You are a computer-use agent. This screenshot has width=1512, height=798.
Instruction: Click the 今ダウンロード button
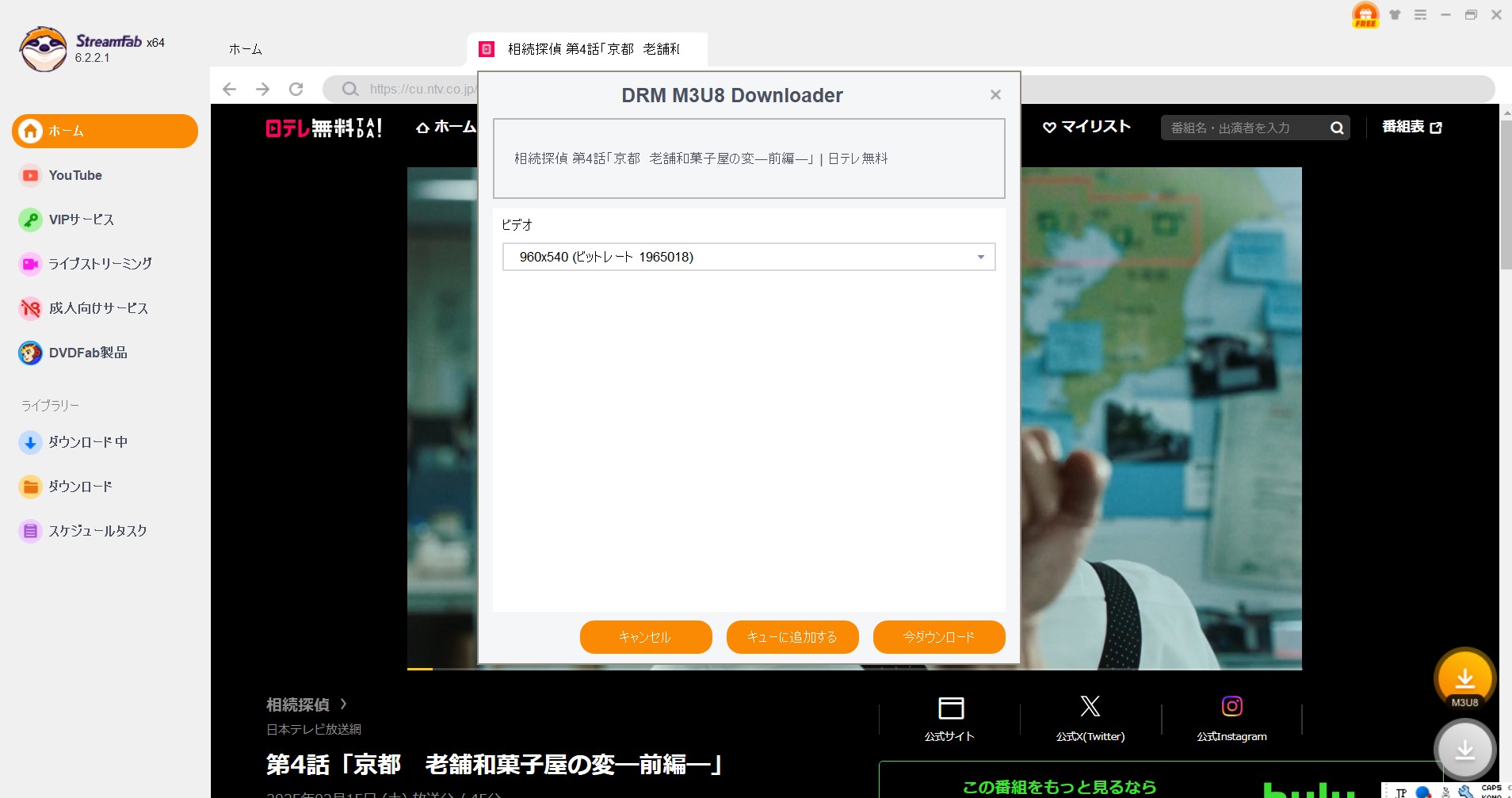939,637
